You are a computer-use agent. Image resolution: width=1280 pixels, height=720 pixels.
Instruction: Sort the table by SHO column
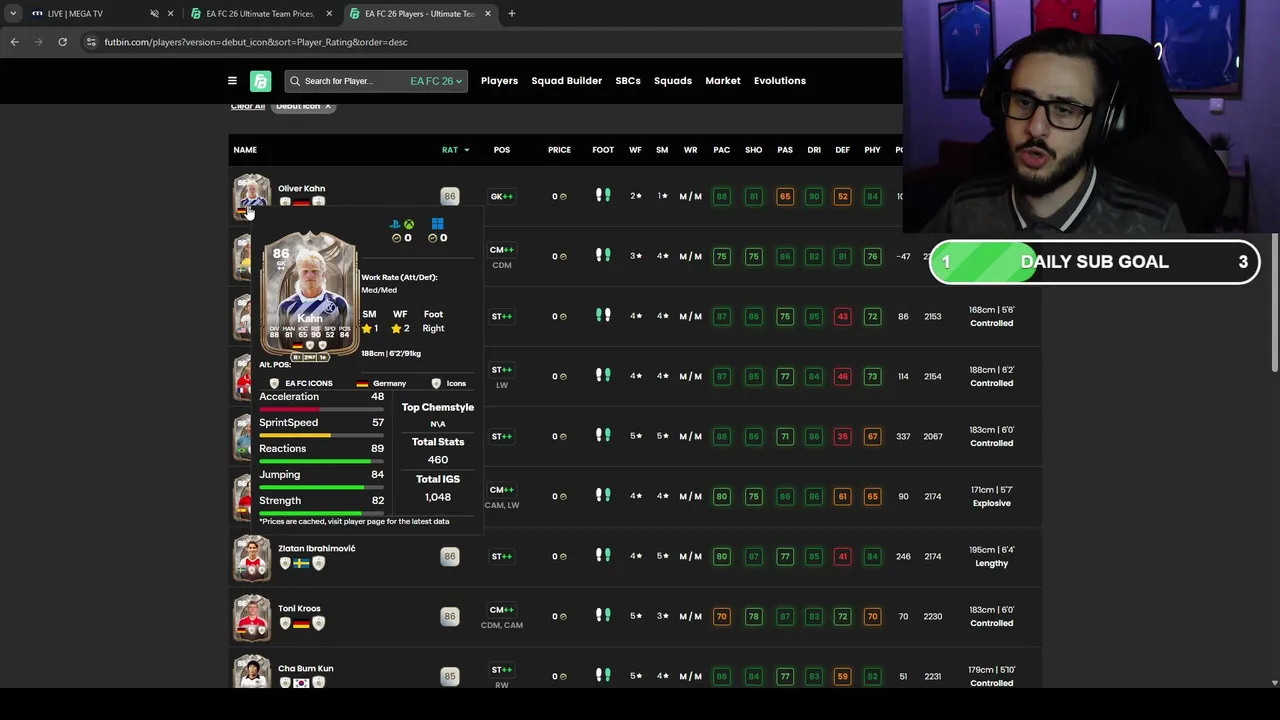click(x=753, y=150)
